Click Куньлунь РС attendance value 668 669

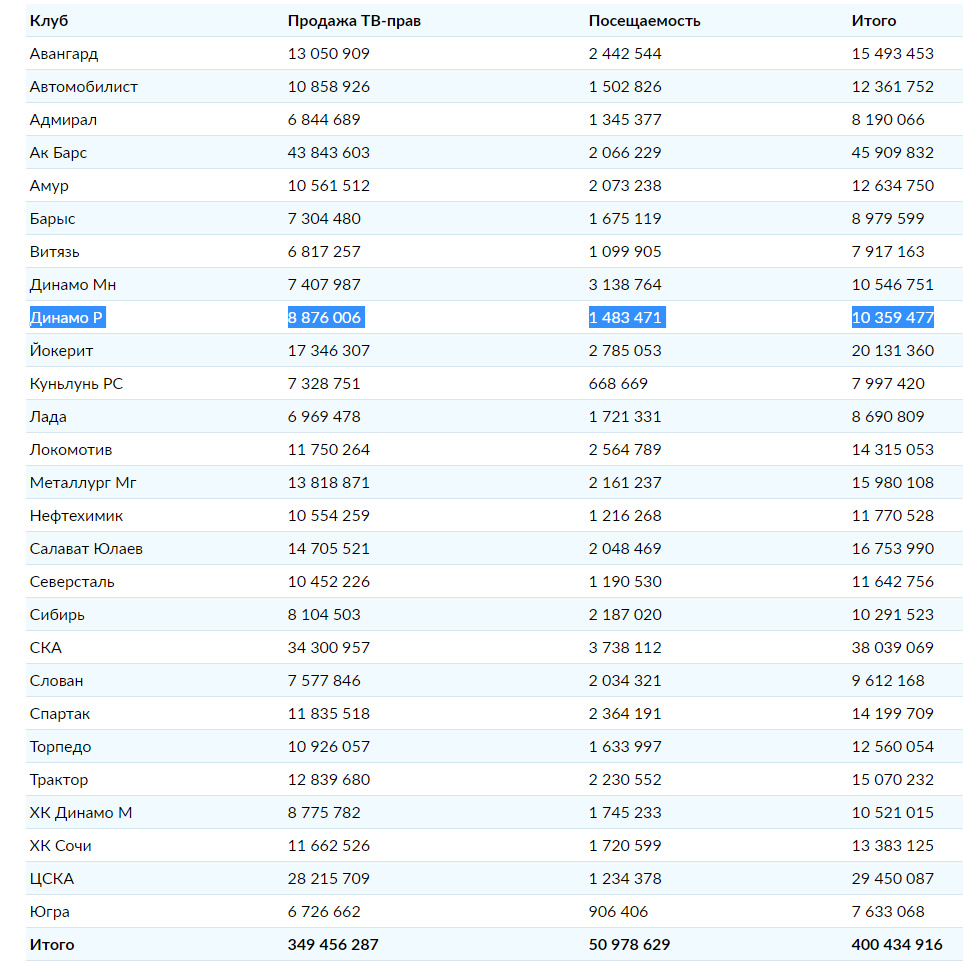(618, 384)
